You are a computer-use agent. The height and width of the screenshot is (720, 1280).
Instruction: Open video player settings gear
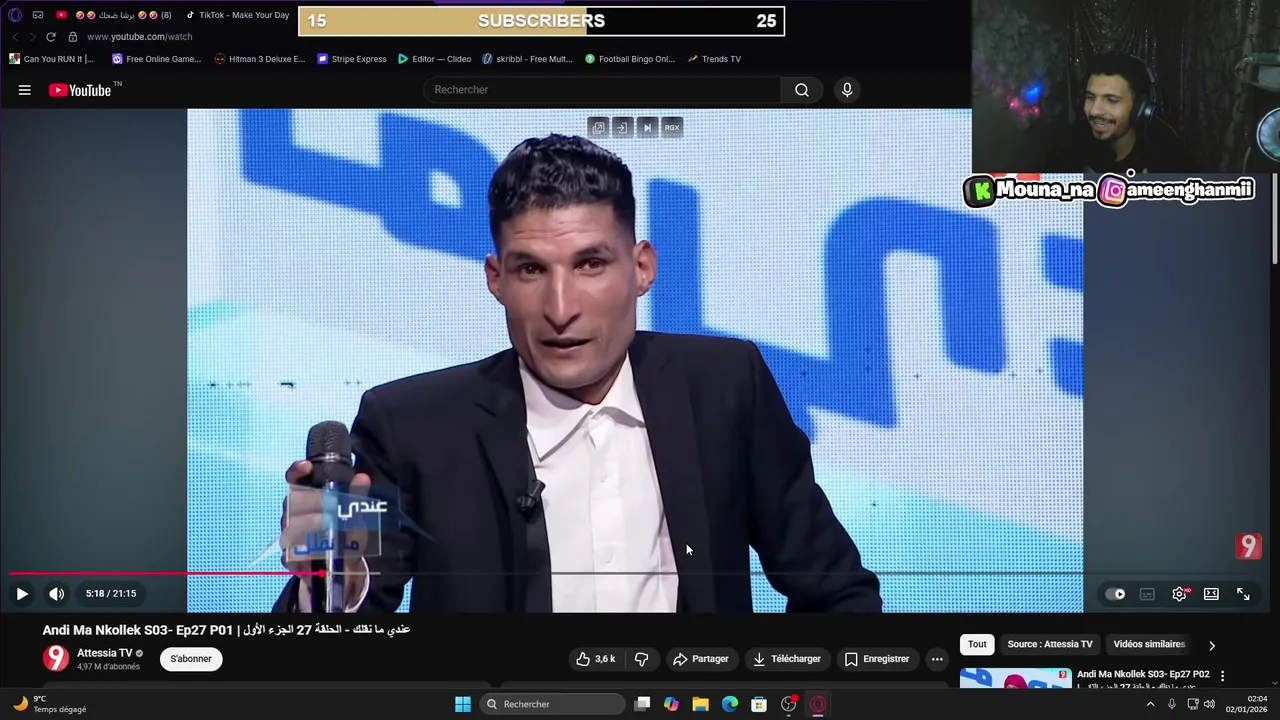[x=1180, y=594]
